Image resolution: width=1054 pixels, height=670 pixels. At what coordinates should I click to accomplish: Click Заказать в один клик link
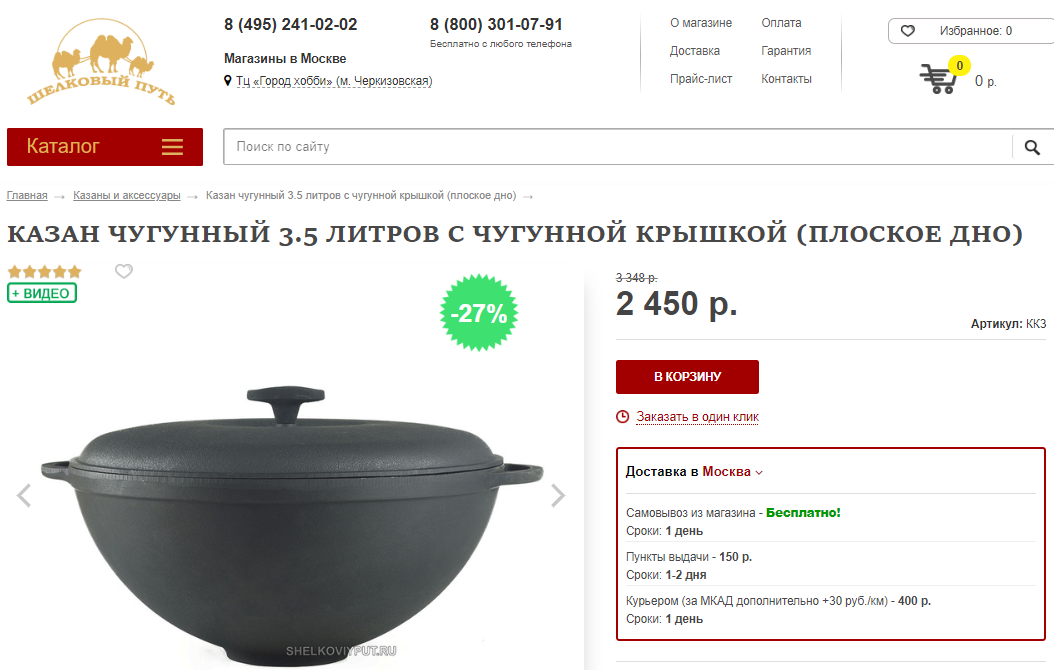tap(697, 417)
